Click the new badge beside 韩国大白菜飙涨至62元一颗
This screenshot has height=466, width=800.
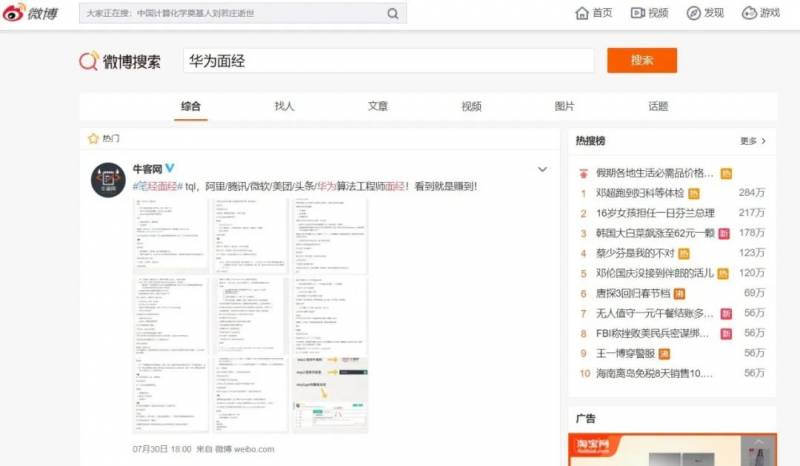click(x=723, y=234)
